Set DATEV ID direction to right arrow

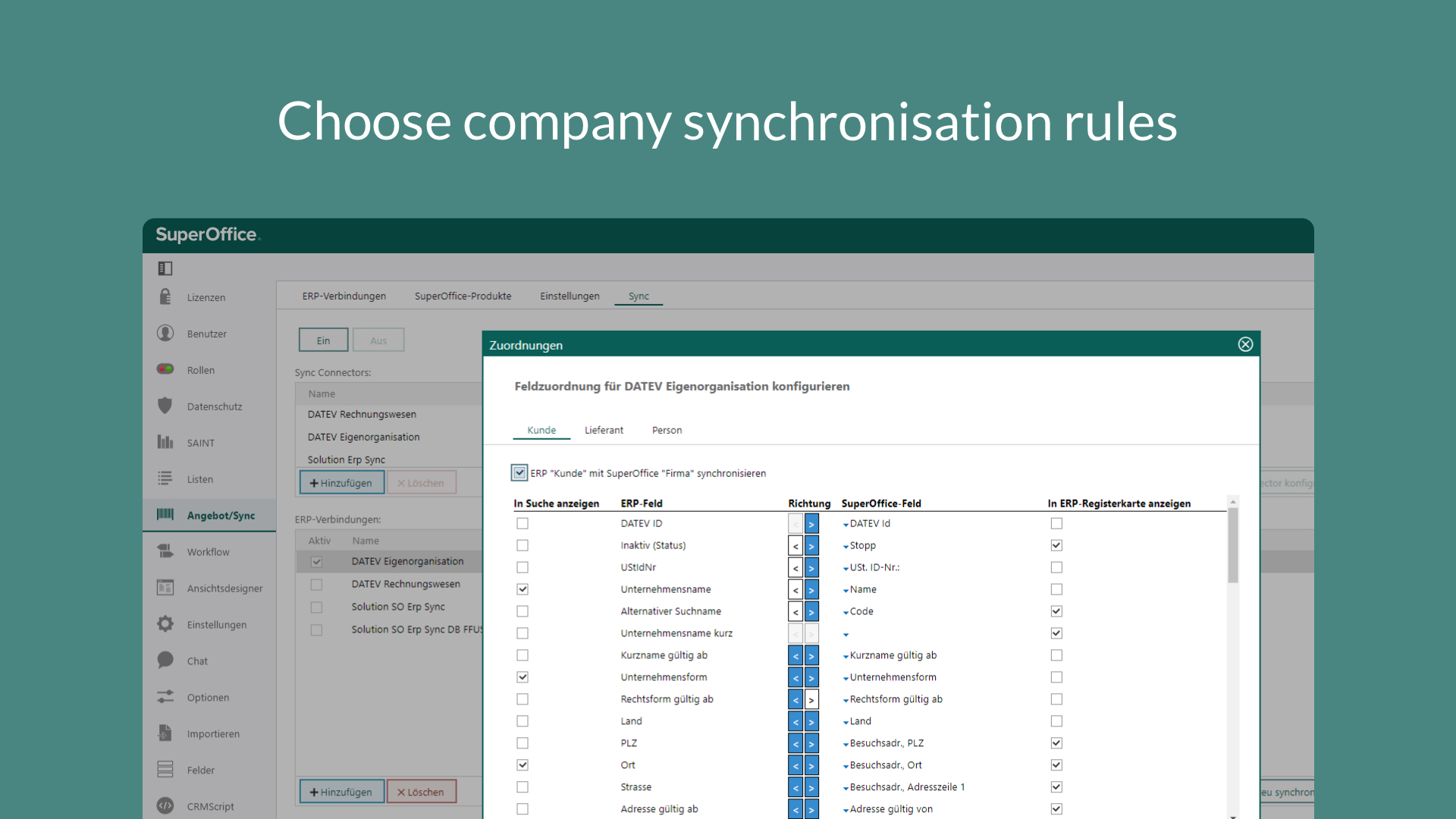pos(811,524)
